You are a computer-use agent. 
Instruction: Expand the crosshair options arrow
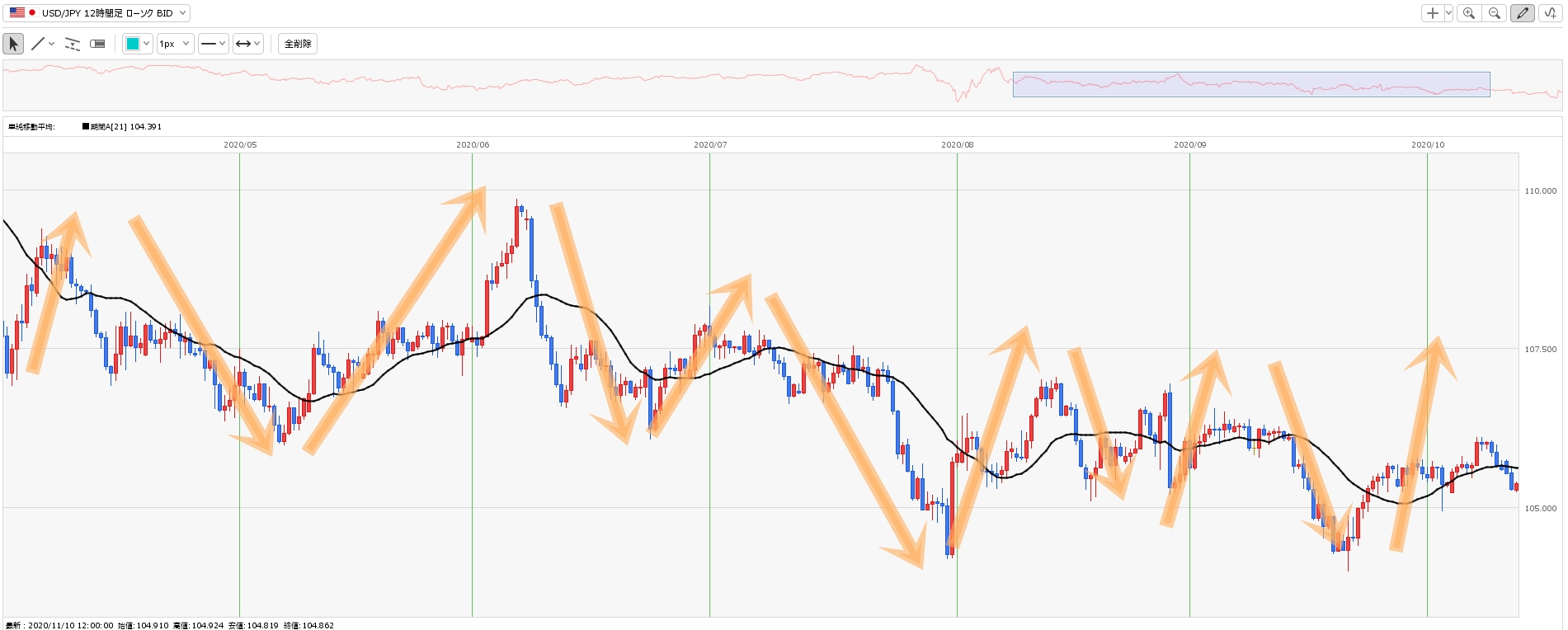click(1448, 13)
